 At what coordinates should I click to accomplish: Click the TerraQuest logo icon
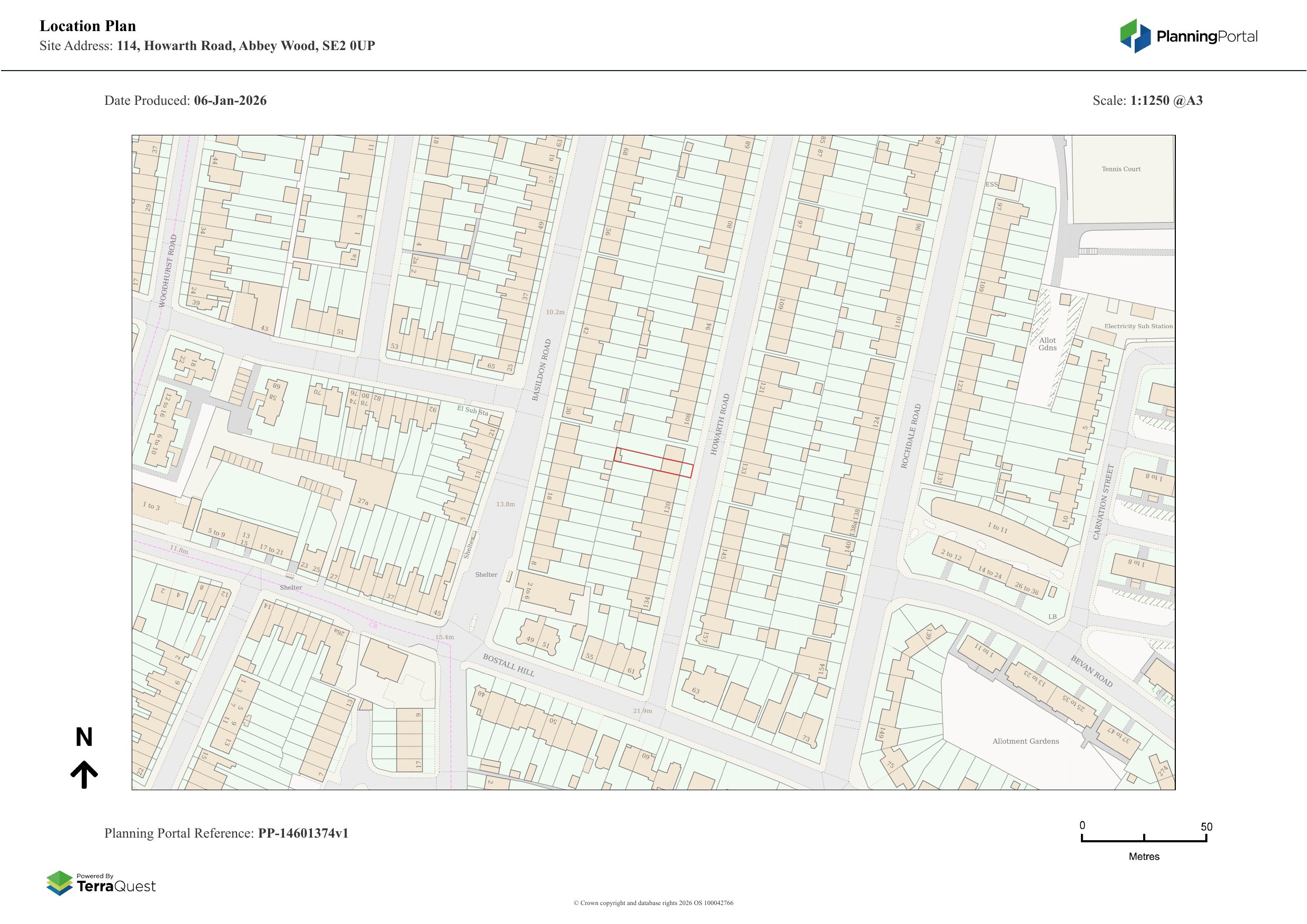[x=60, y=883]
